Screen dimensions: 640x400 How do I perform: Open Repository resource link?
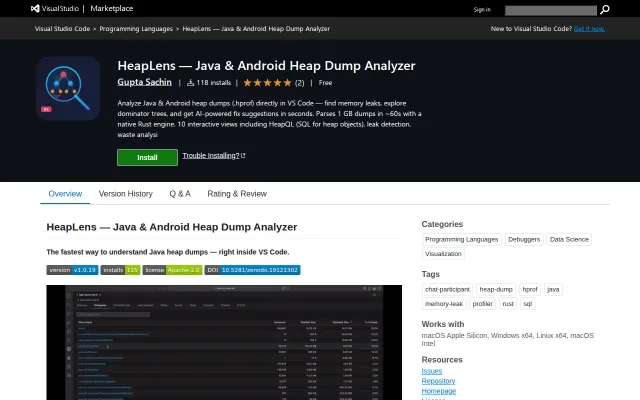[438, 381]
